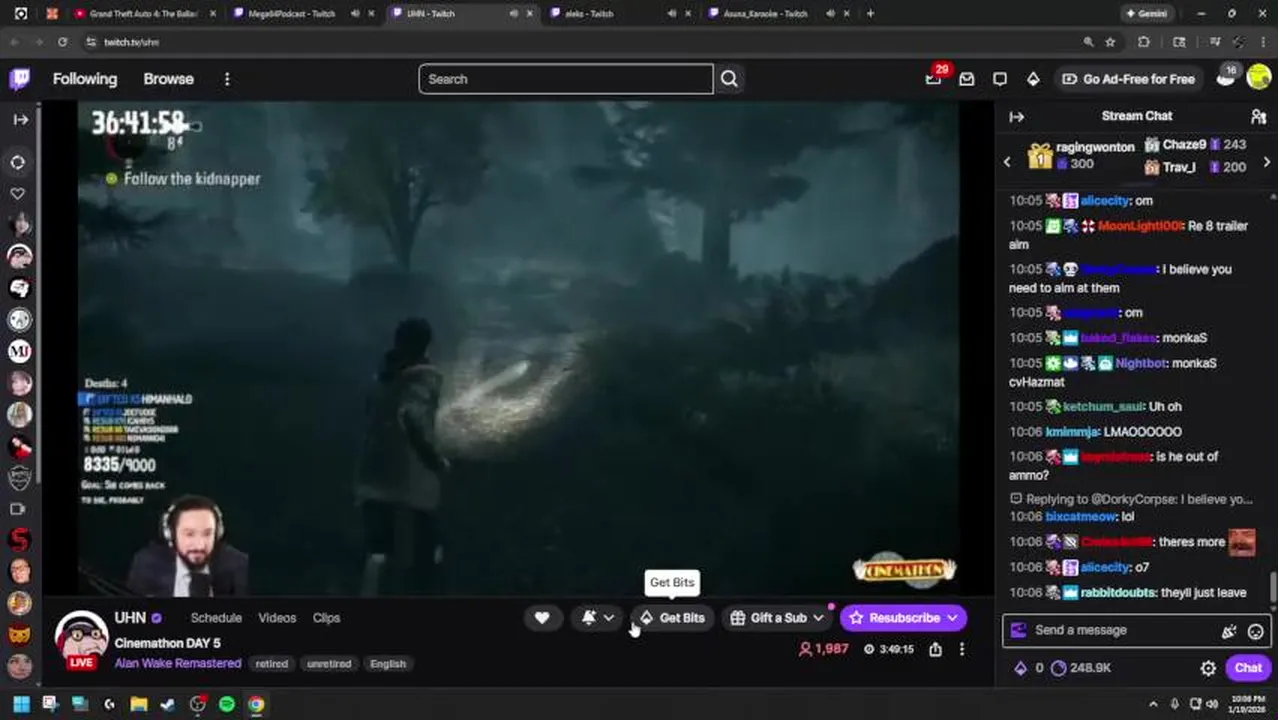This screenshot has width=1278, height=720.
Task: Click the ragingwonton top gifter name
Action: 1095,147
